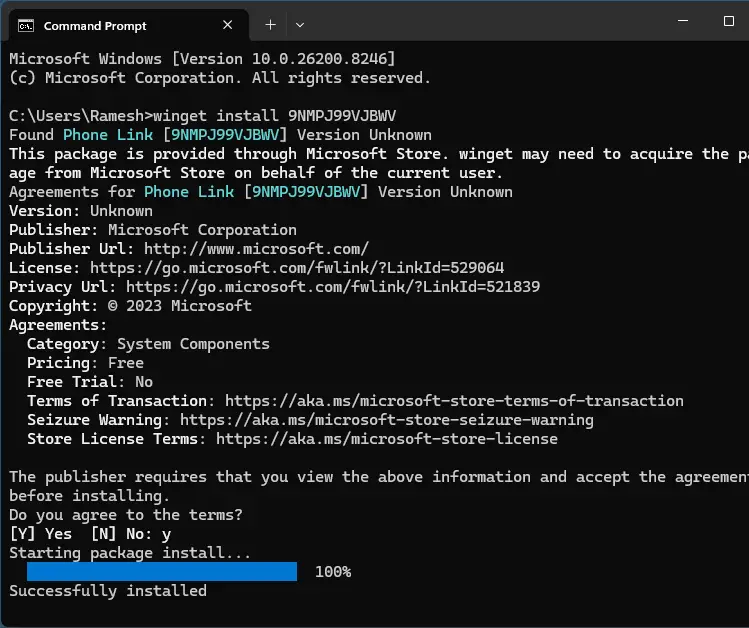The height and width of the screenshot is (628, 749).
Task: Expand the new tab profile dropdown
Action: click(300, 25)
